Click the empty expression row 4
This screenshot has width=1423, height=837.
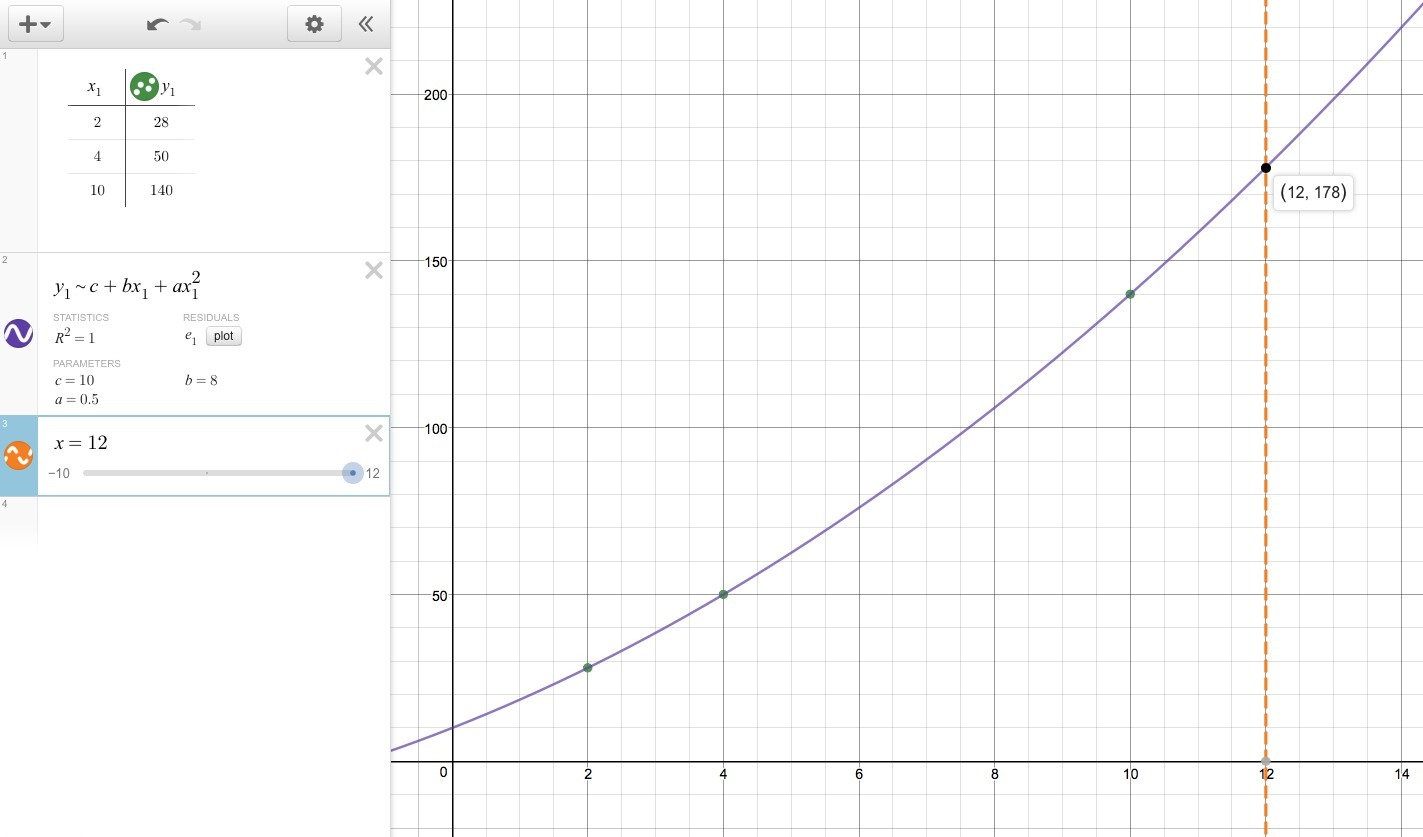(195, 520)
